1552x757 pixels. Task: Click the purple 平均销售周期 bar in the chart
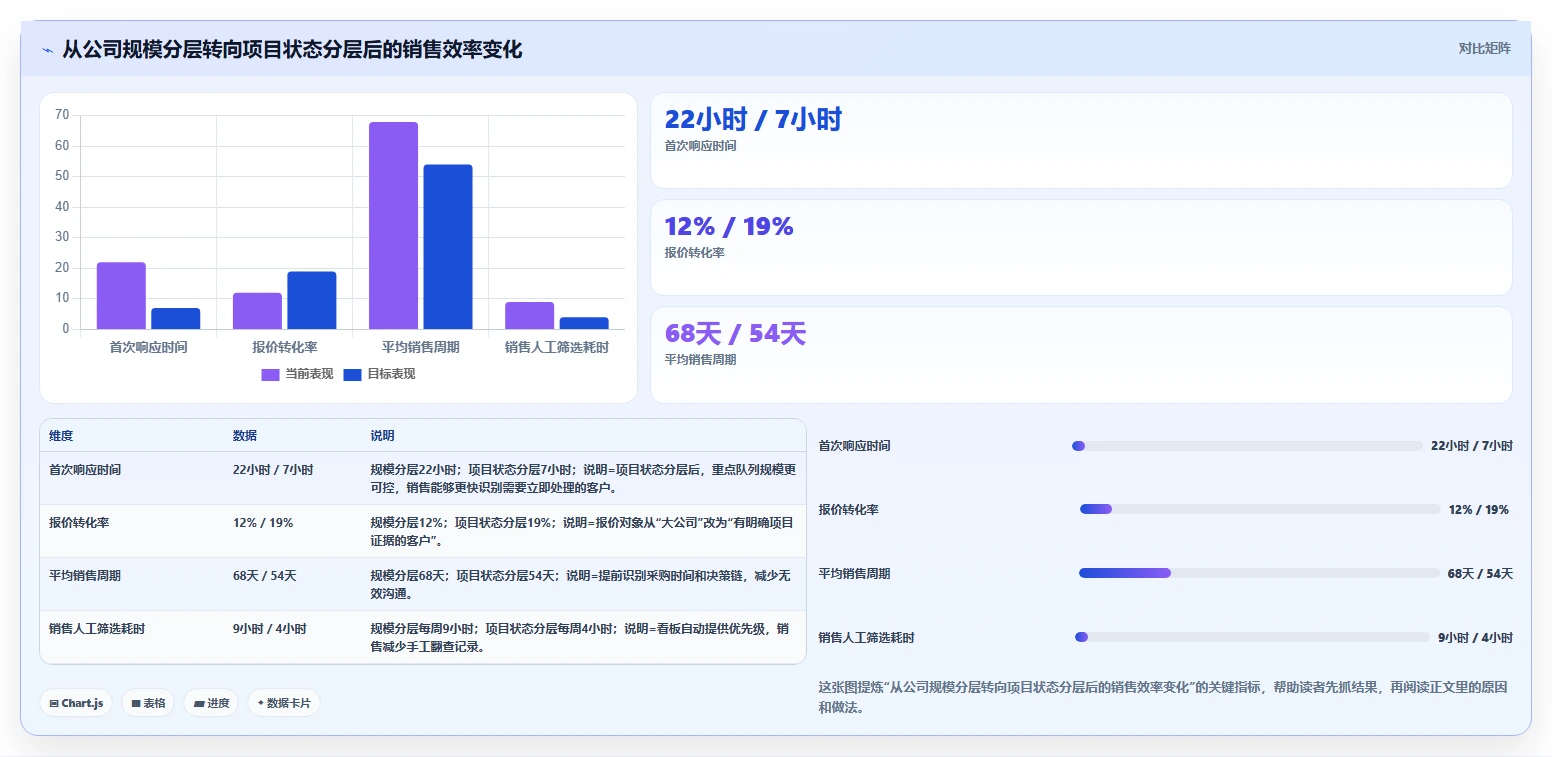393,225
